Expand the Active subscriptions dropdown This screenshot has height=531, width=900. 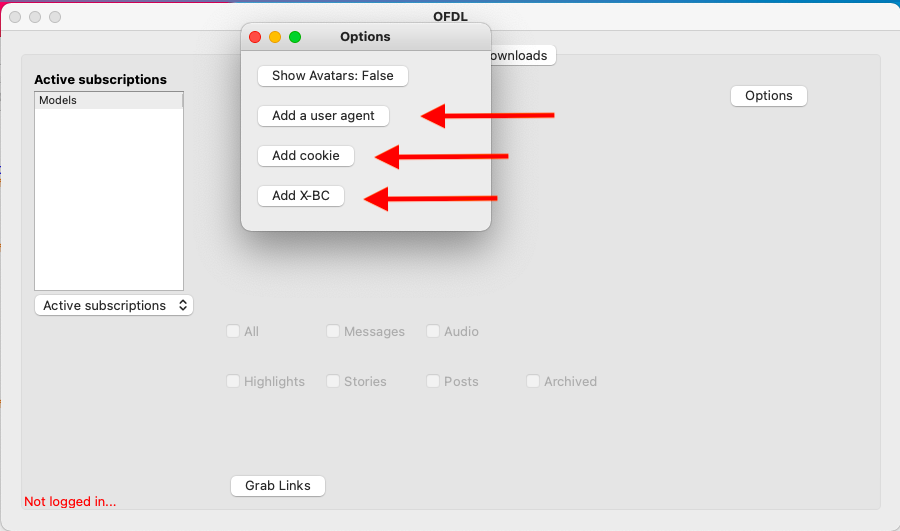coord(114,306)
